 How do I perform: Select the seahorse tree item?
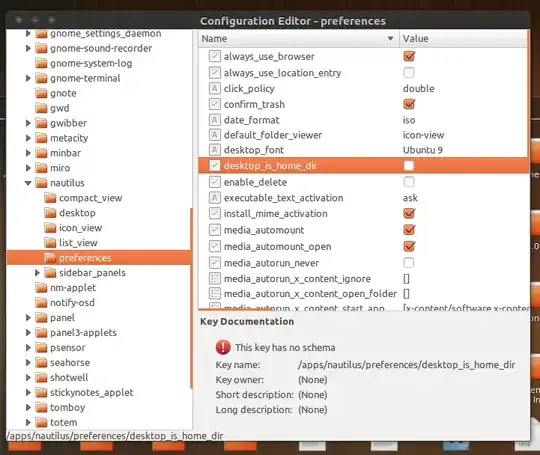pos(70,363)
